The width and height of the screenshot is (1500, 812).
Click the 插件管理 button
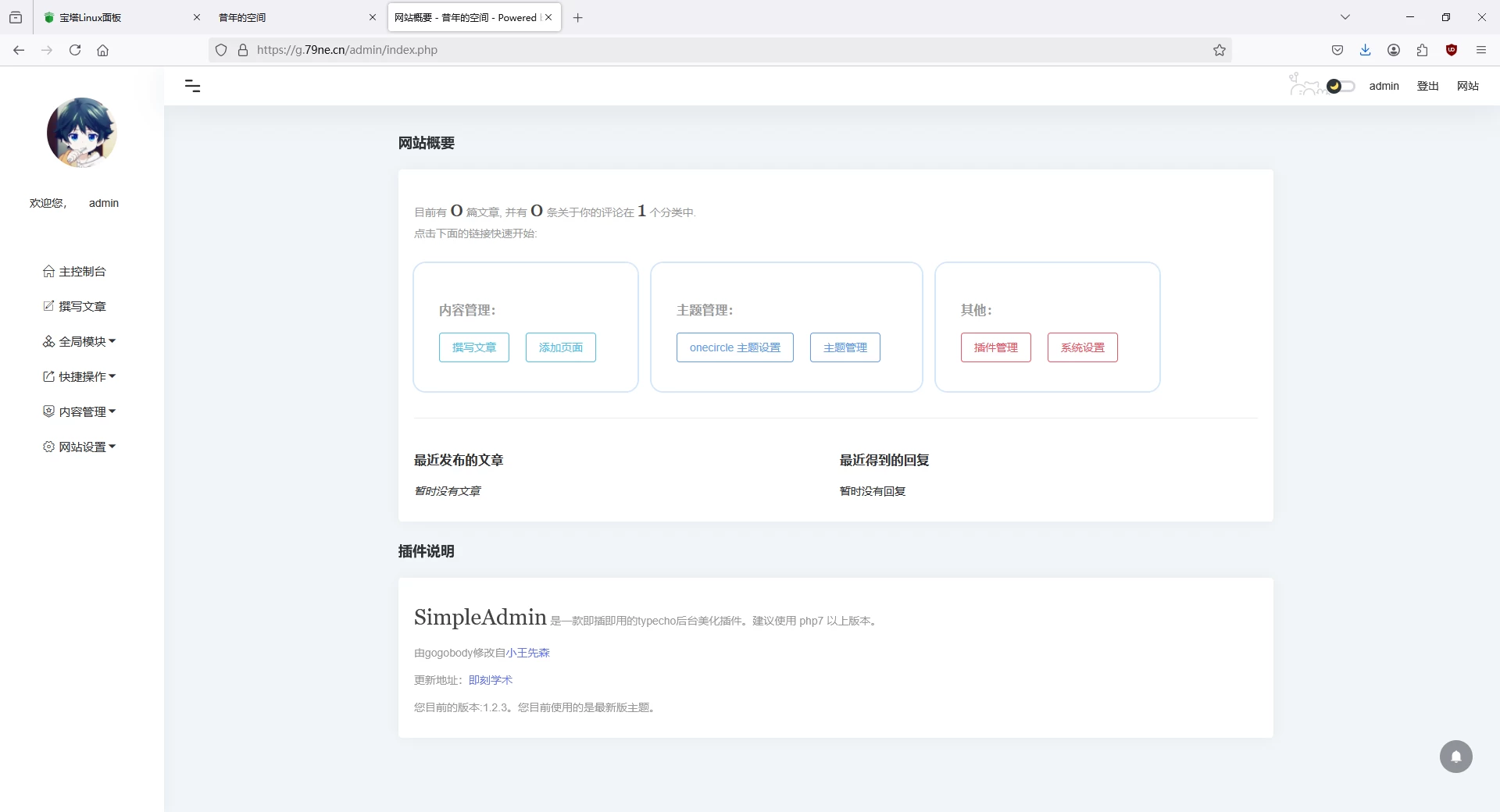click(995, 347)
